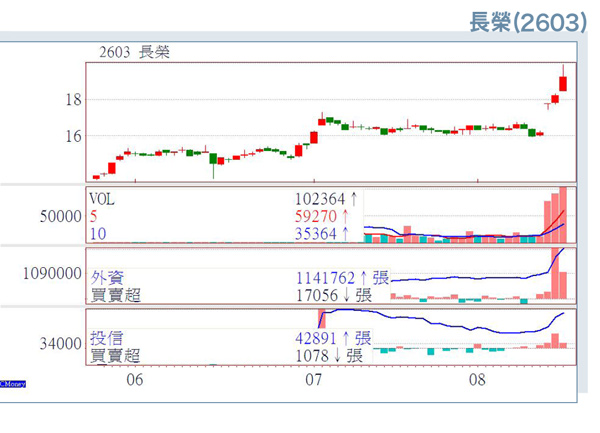600x433 pixels.
Task: Click the 06 month marker on time axis
Action: pyautogui.click(x=134, y=381)
